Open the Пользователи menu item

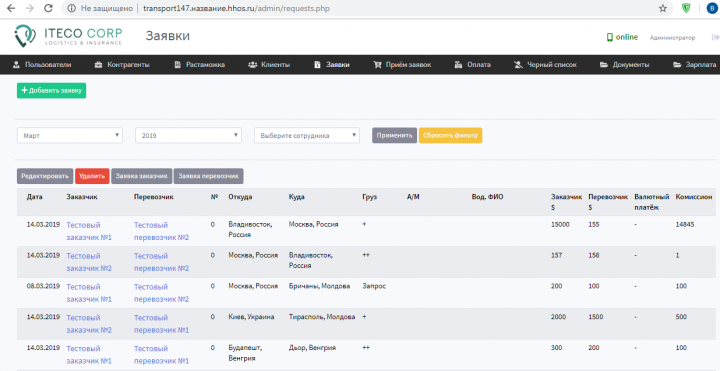click(42, 65)
